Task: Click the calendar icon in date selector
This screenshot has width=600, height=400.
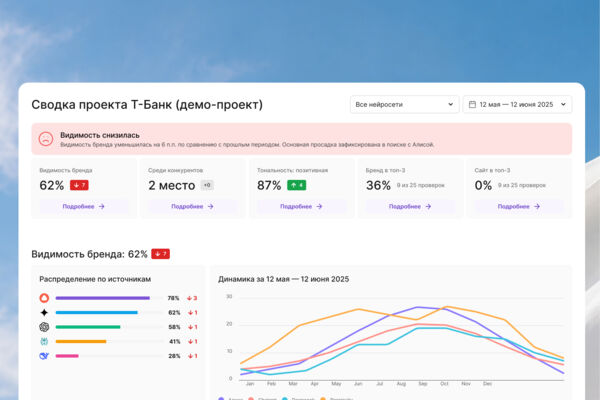Action: pyautogui.click(x=472, y=104)
